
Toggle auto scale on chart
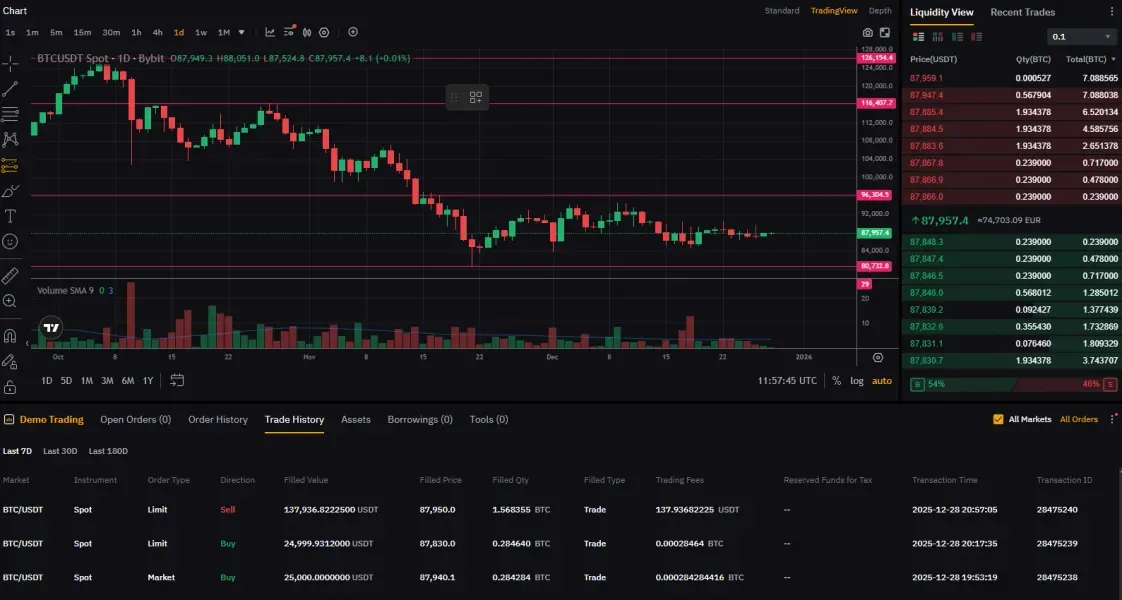coord(882,381)
